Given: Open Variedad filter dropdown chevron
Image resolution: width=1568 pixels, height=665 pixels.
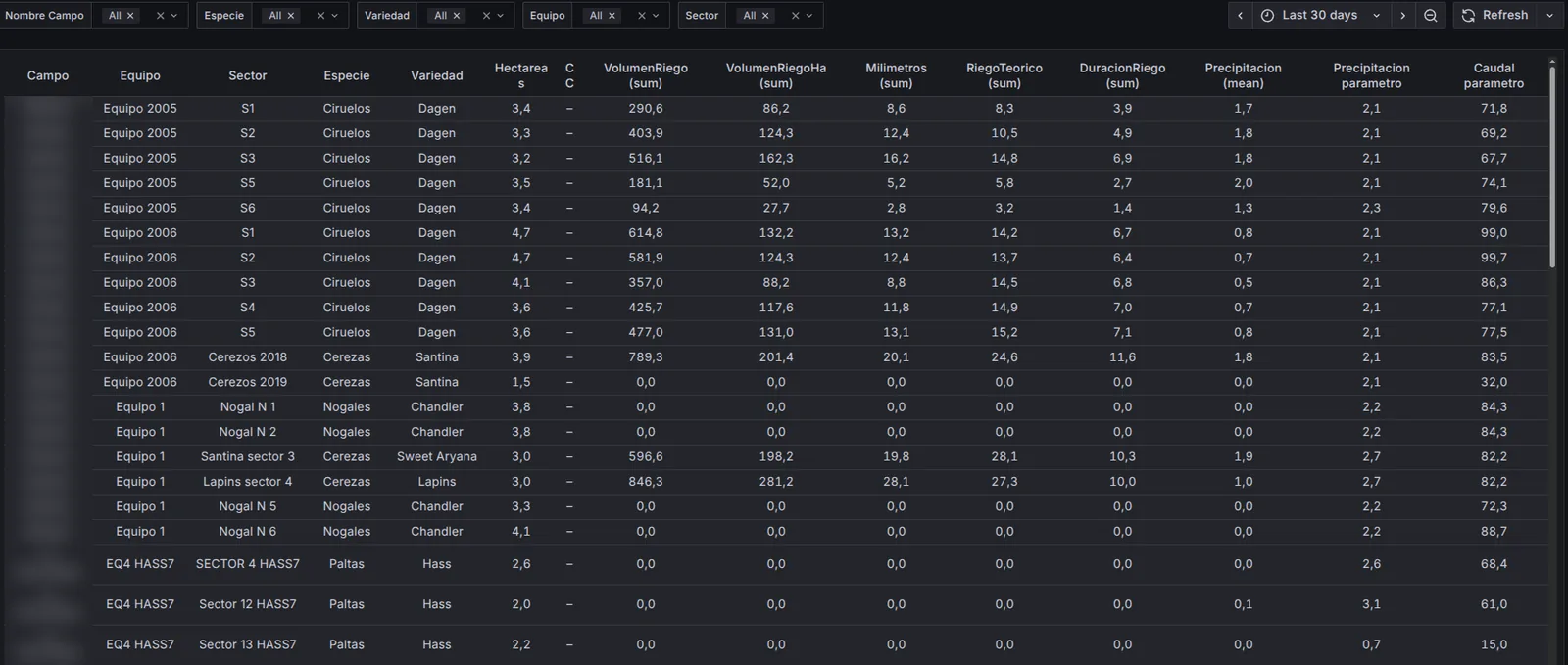Looking at the screenshot, I should tap(501, 16).
